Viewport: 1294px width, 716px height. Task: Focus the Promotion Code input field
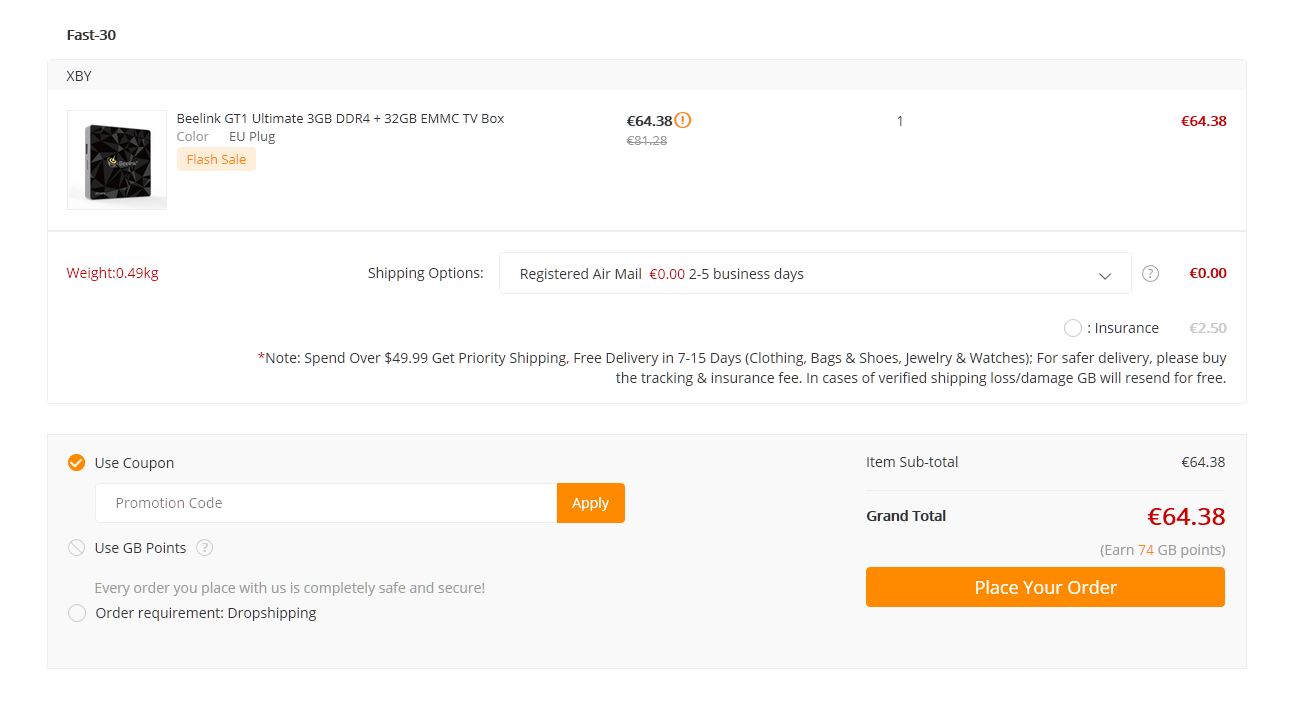click(x=326, y=503)
